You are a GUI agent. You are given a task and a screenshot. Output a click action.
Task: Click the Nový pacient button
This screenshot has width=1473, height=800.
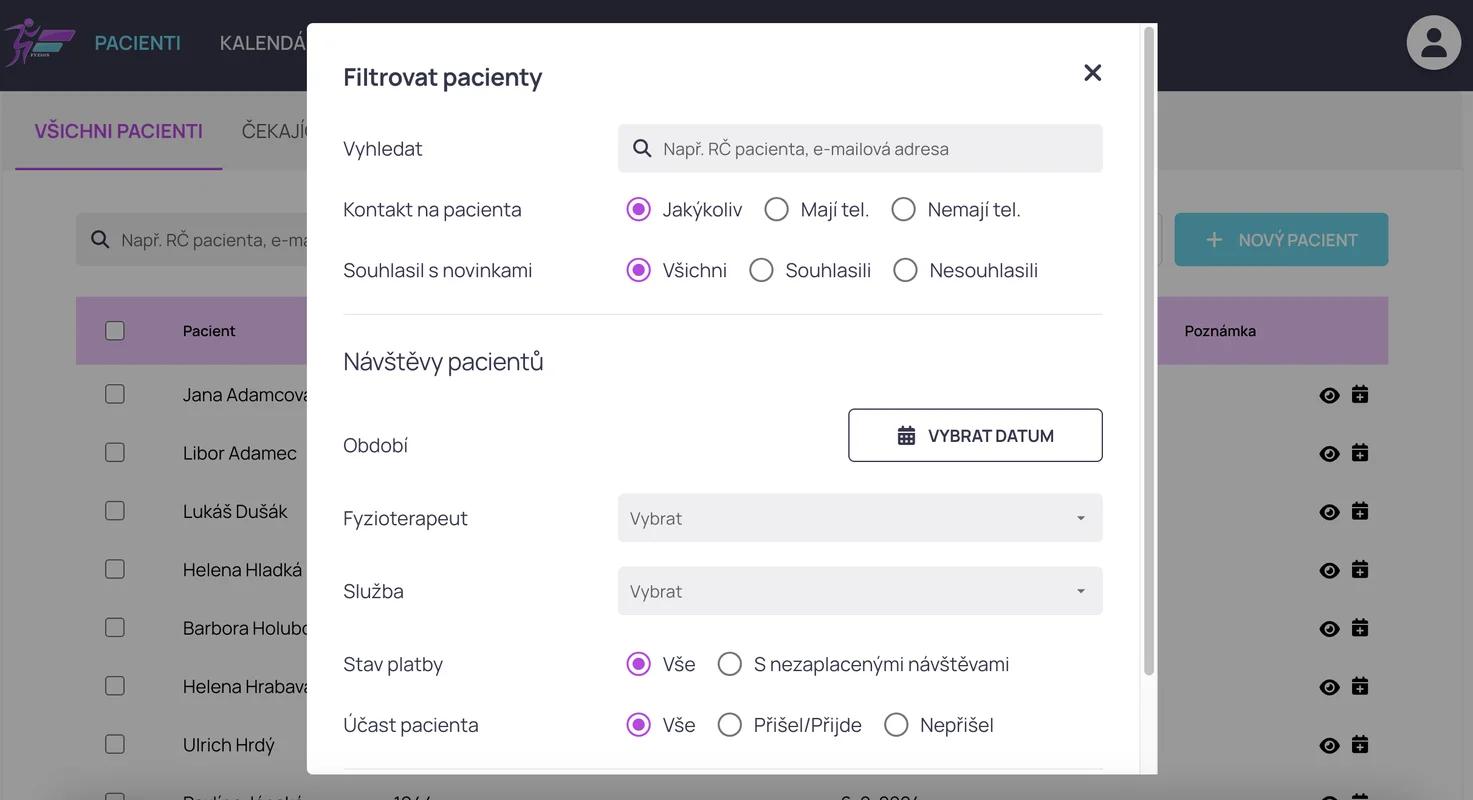(1281, 240)
